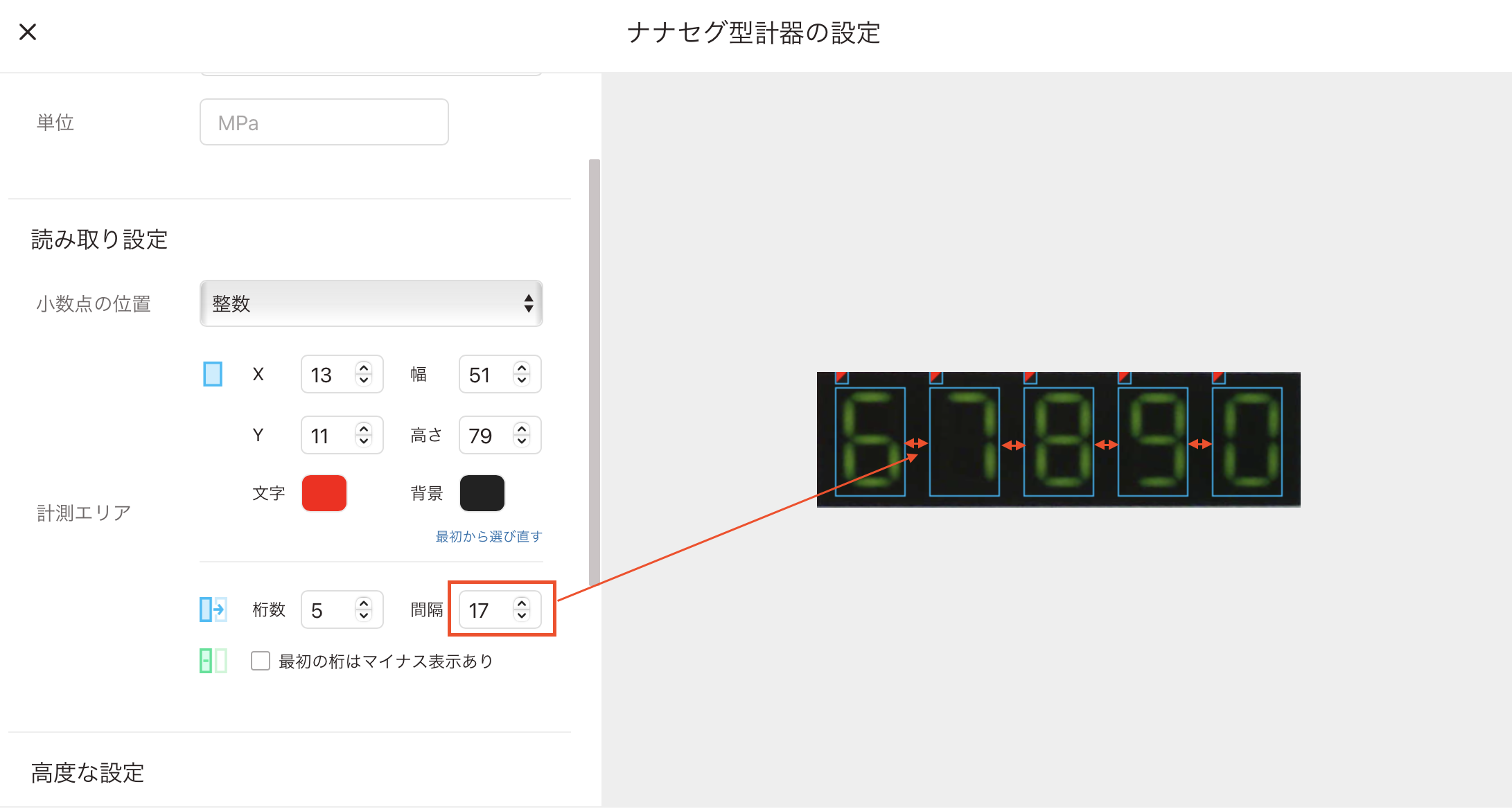Click the fourth digit box showing 9

click(x=1153, y=442)
